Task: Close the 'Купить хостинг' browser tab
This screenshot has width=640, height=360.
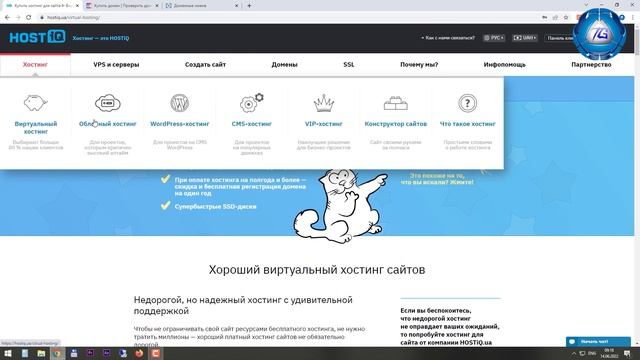Action: (77, 6)
